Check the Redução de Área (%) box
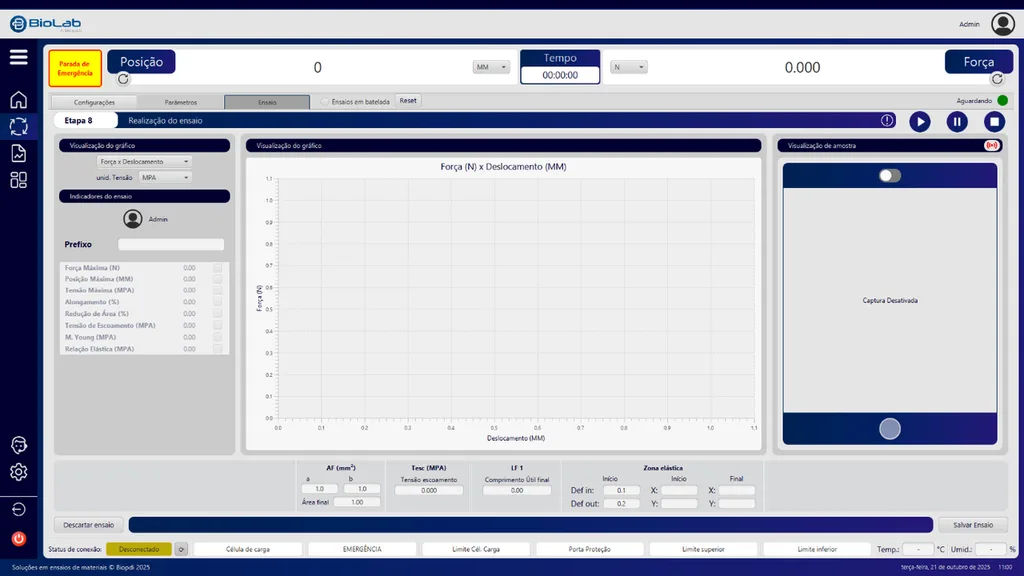Screen dimensions: 1024x576 pyautogui.click(x=217, y=313)
